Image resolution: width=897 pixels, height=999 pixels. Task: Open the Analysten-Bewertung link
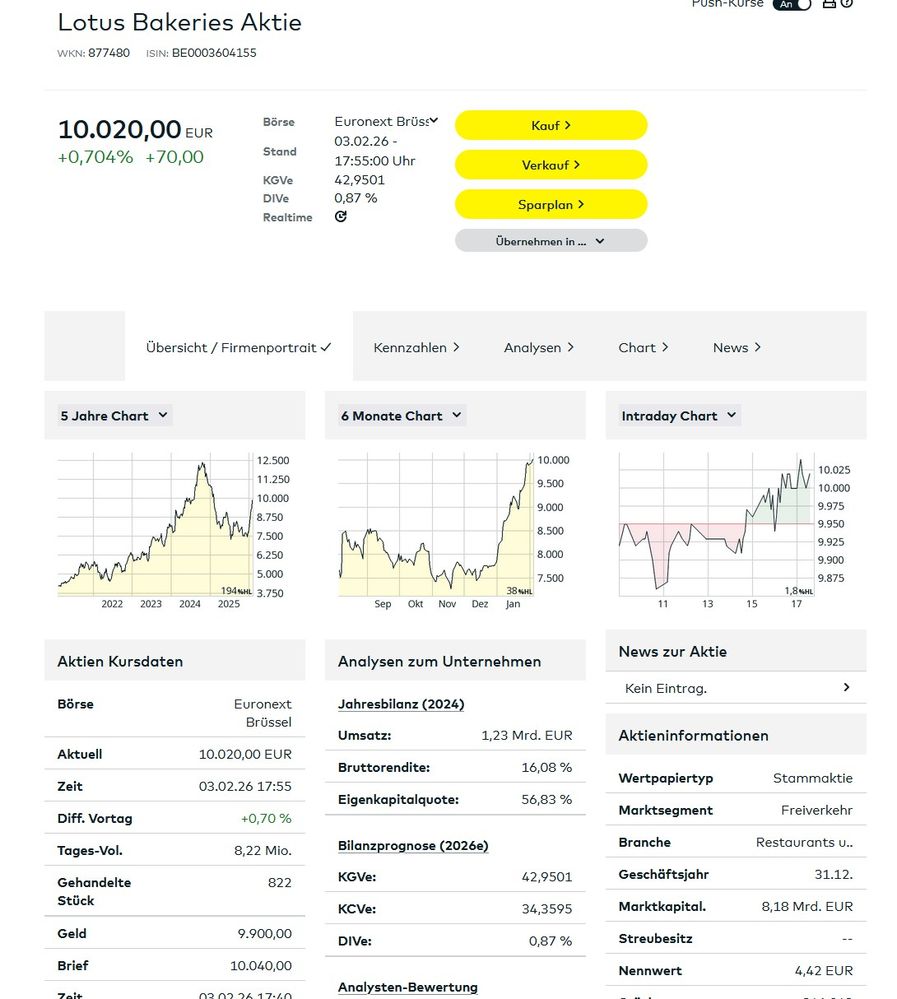408,987
